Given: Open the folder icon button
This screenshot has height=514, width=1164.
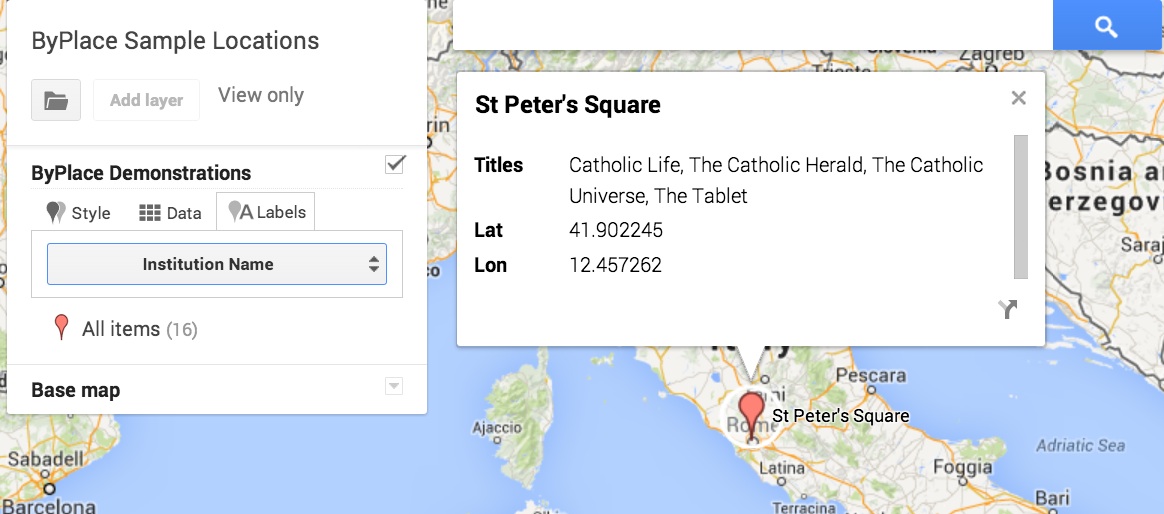Looking at the screenshot, I should coord(56,100).
